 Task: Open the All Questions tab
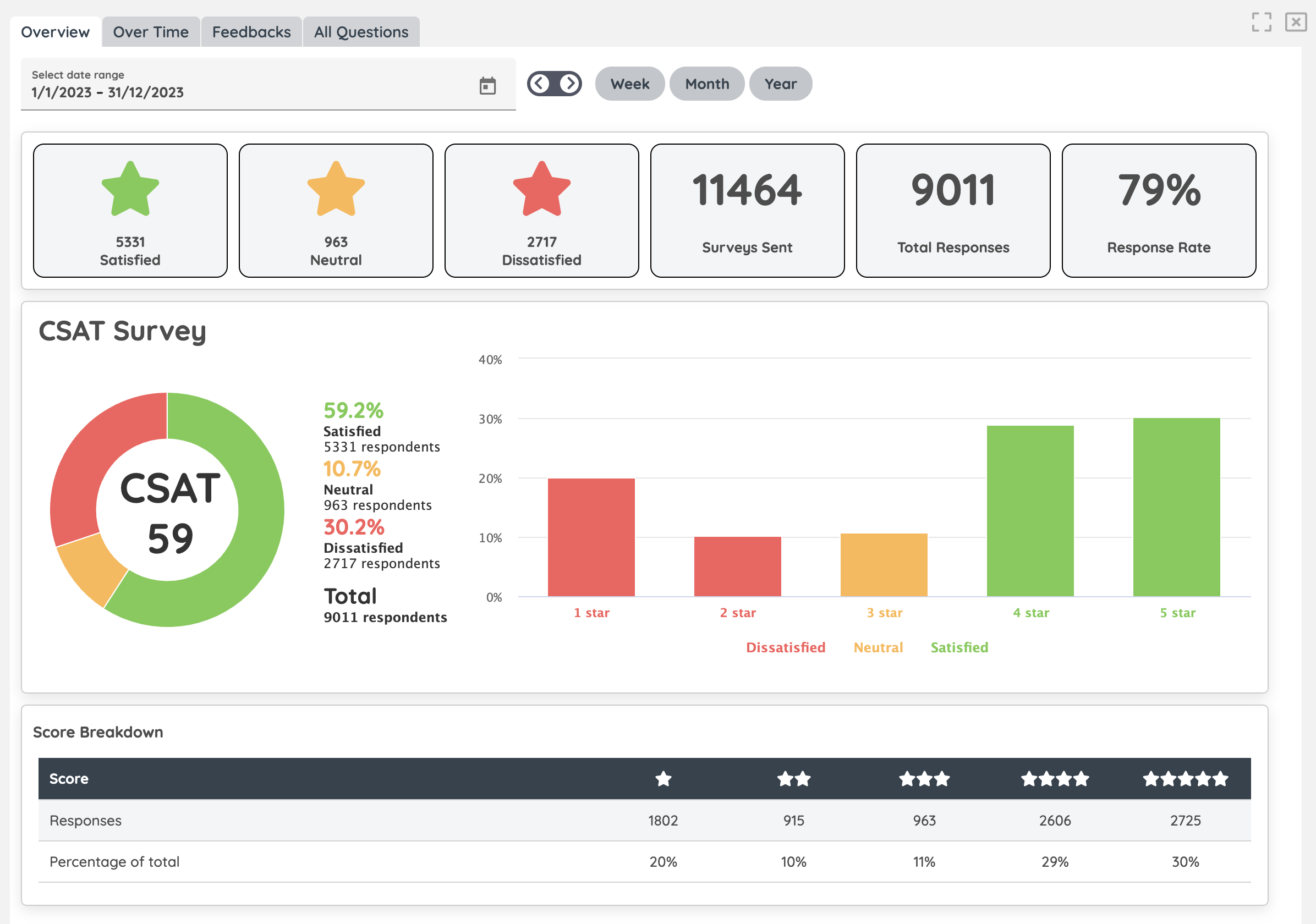pyautogui.click(x=361, y=32)
